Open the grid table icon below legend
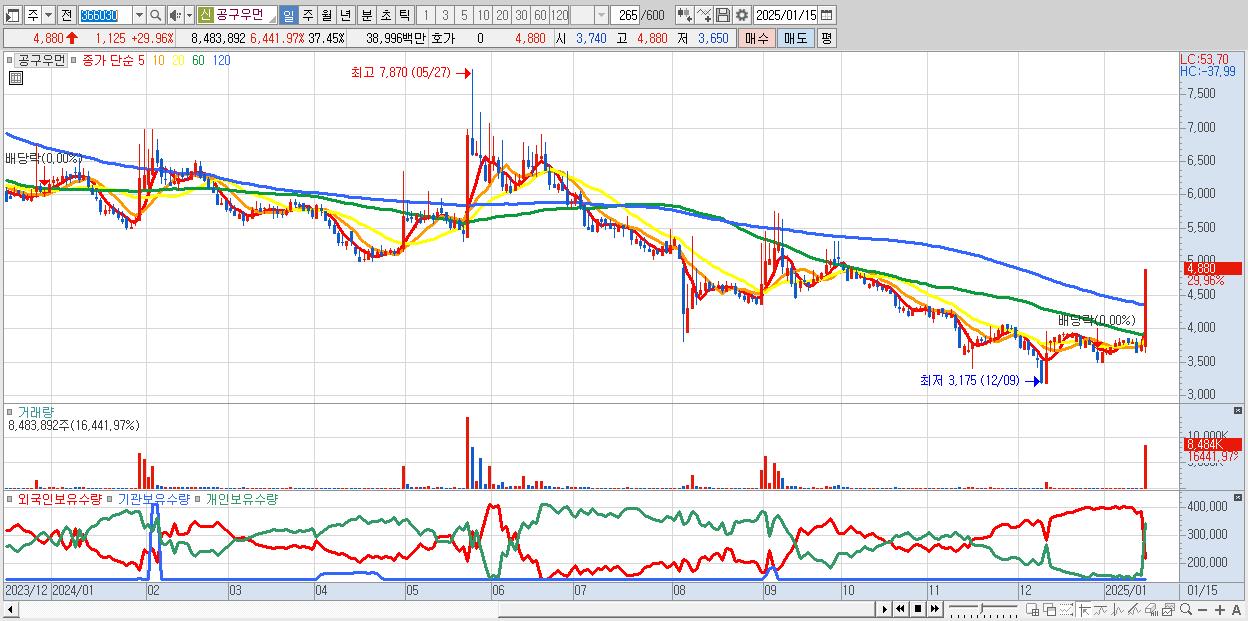This screenshot has height=621, width=1248. pos(15,78)
